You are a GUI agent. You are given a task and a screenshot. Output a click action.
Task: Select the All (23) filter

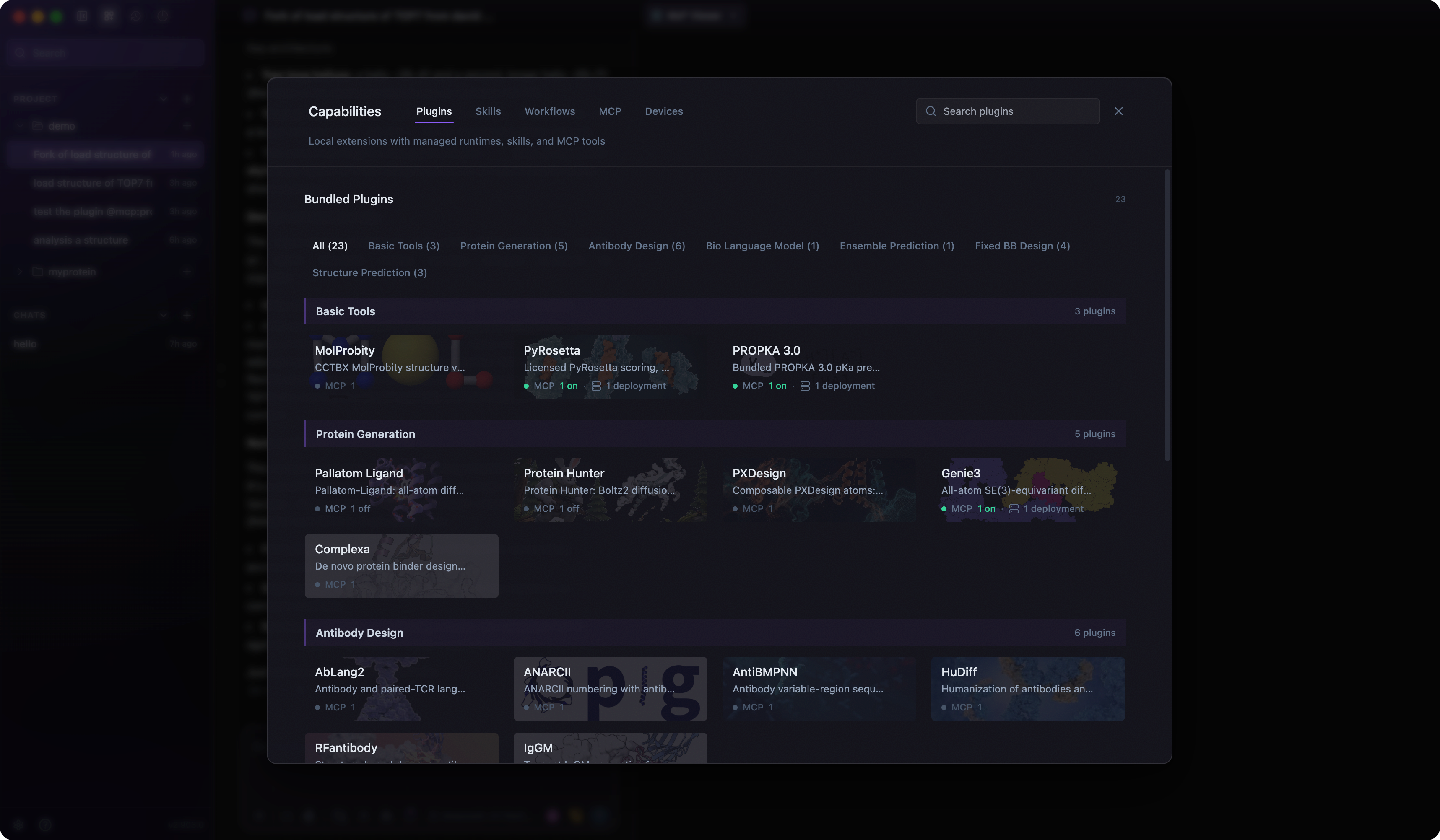330,246
